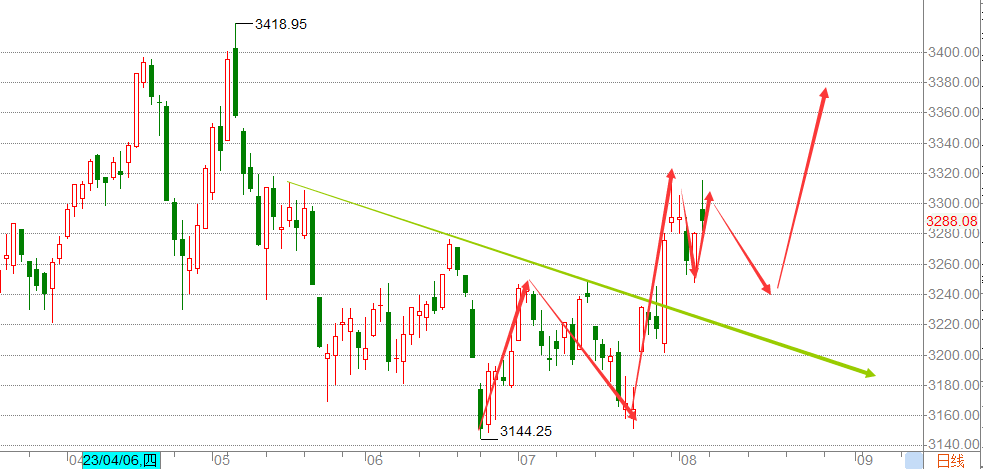
Task: Click the 06 month axis label
Action: (x=374, y=460)
